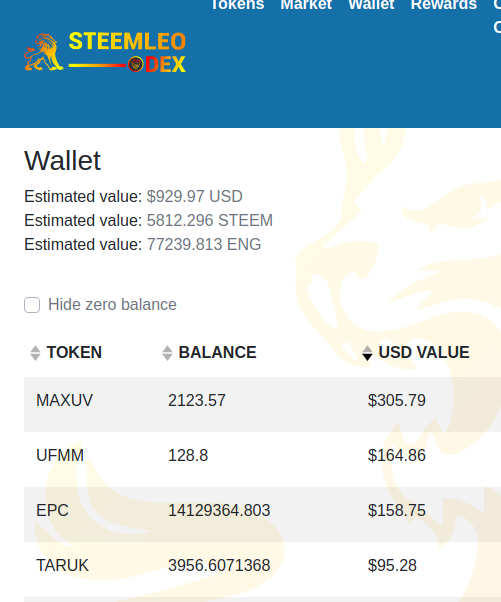Screen dimensions: 501x602
Task: Sort by the BALANCE column arrows icon
Action: [x=167, y=353]
